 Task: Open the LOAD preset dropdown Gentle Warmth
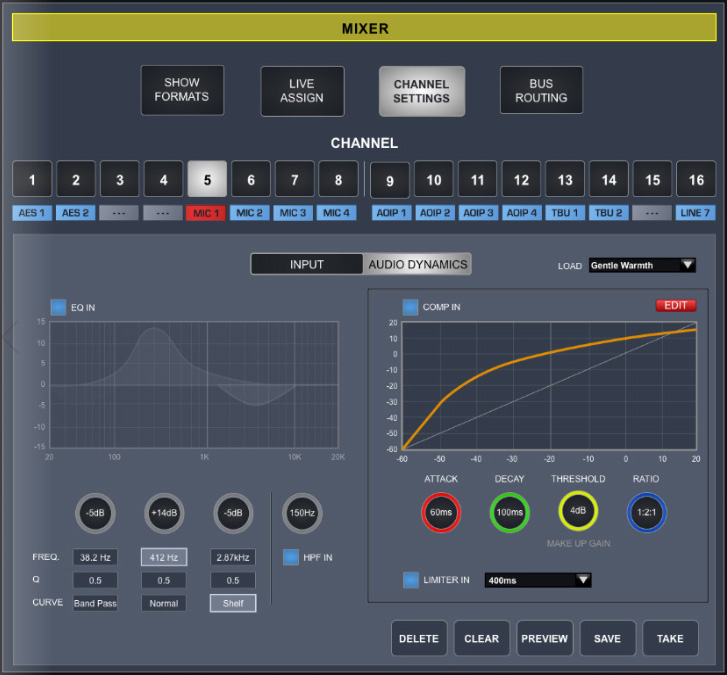[x=642, y=265]
